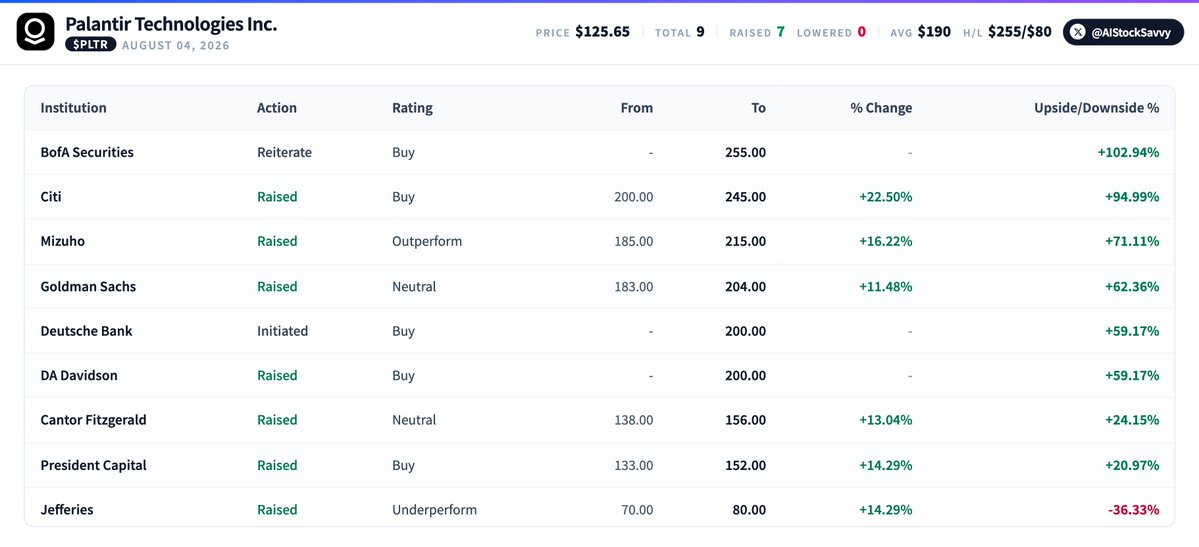The width and height of the screenshot is (1199, 547).
Task: Click the Neutral rating for Goldman Sachs
Action: tap(414, 286)
